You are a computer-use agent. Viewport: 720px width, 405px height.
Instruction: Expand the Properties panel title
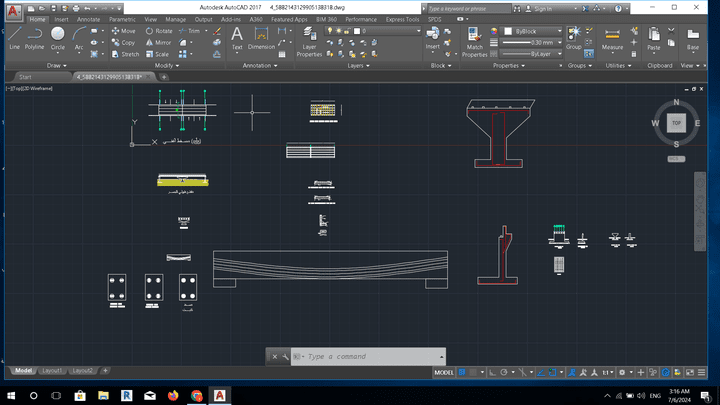click(x=509, y=66)
